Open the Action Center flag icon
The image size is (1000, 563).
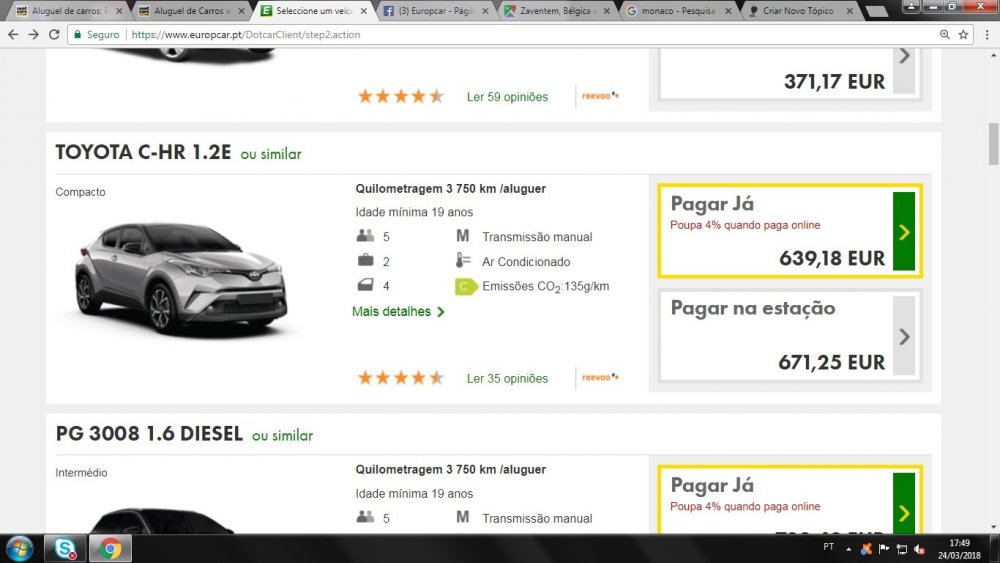[x=884, y=549]
